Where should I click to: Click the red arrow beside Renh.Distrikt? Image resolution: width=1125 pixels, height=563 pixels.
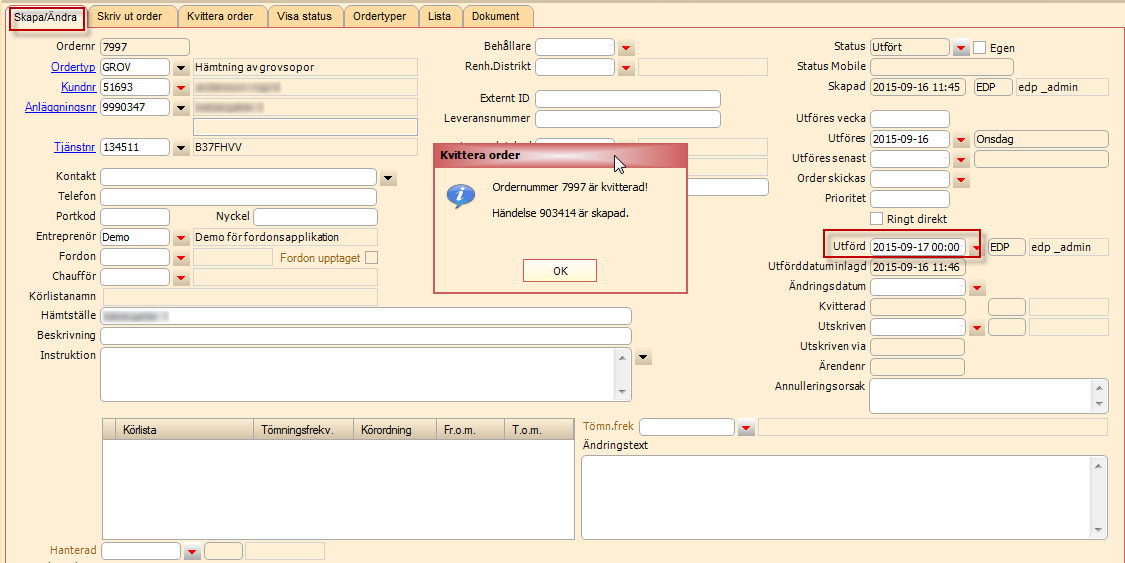tap(626, 68)
